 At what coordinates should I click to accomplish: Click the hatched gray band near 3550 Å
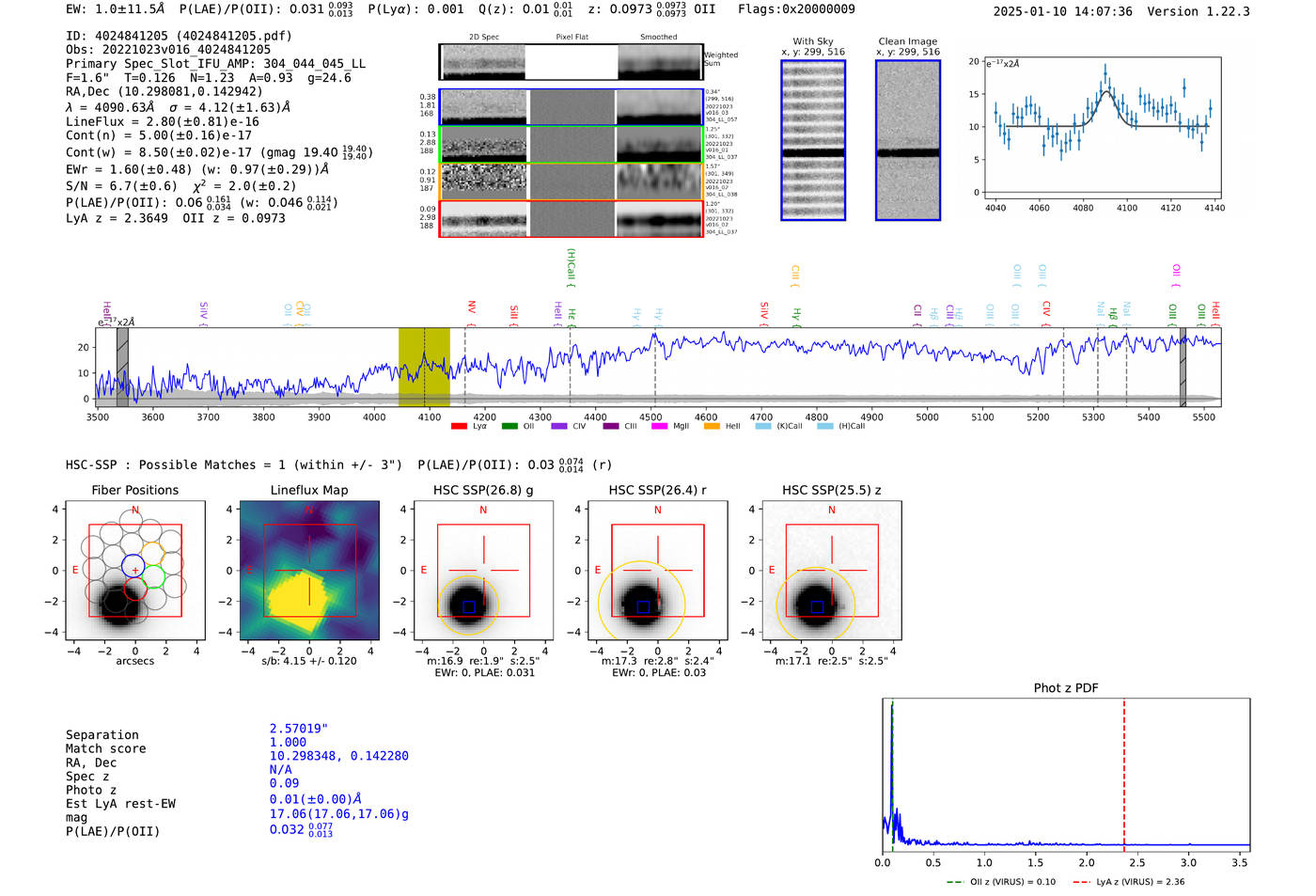pos(122,368)
